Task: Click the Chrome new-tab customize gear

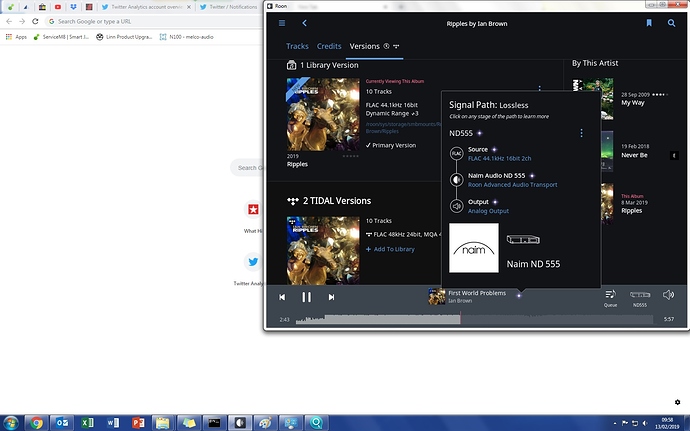Action: 678,402
